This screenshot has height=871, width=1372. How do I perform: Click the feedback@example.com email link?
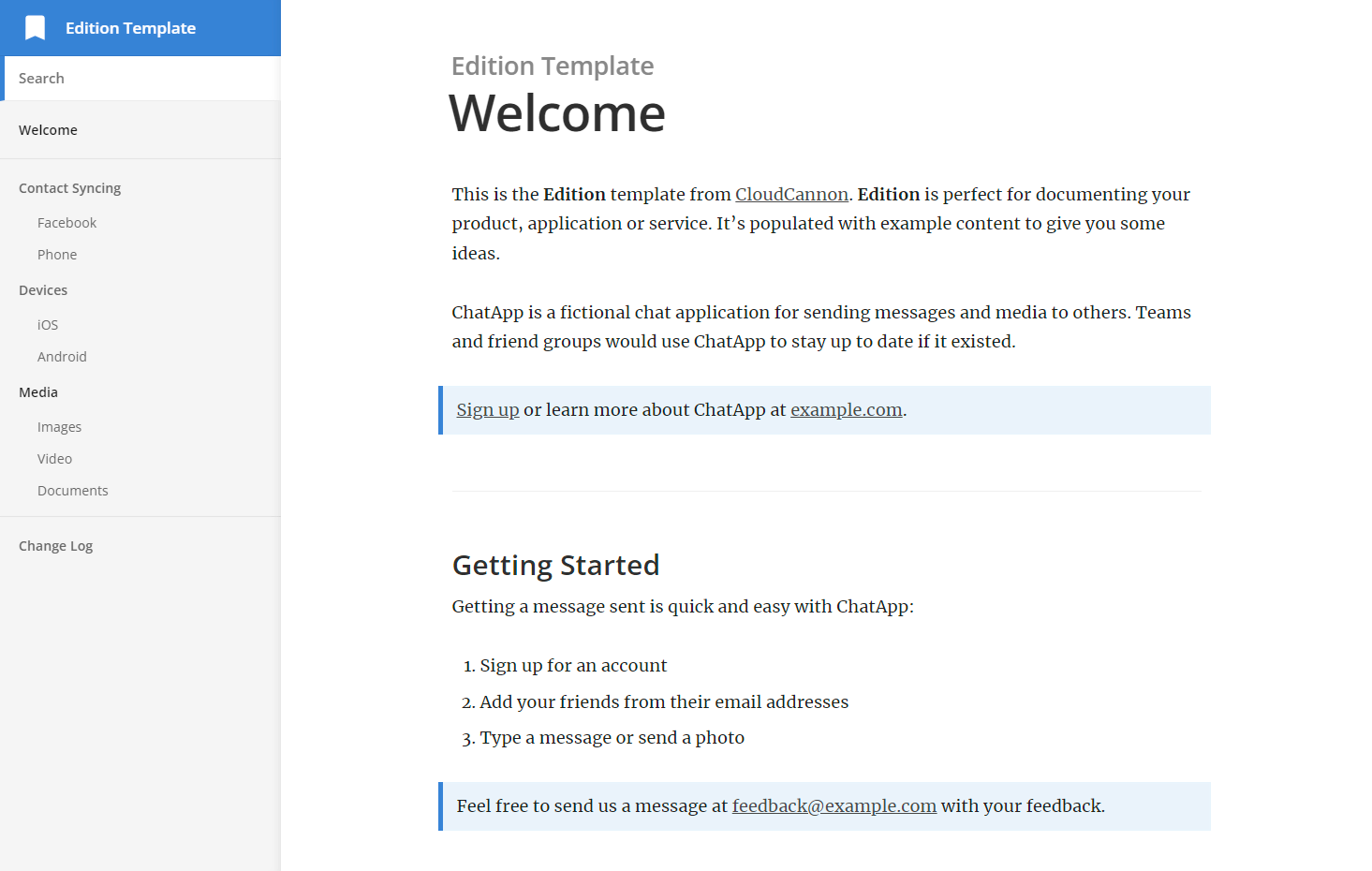point(834,805)
